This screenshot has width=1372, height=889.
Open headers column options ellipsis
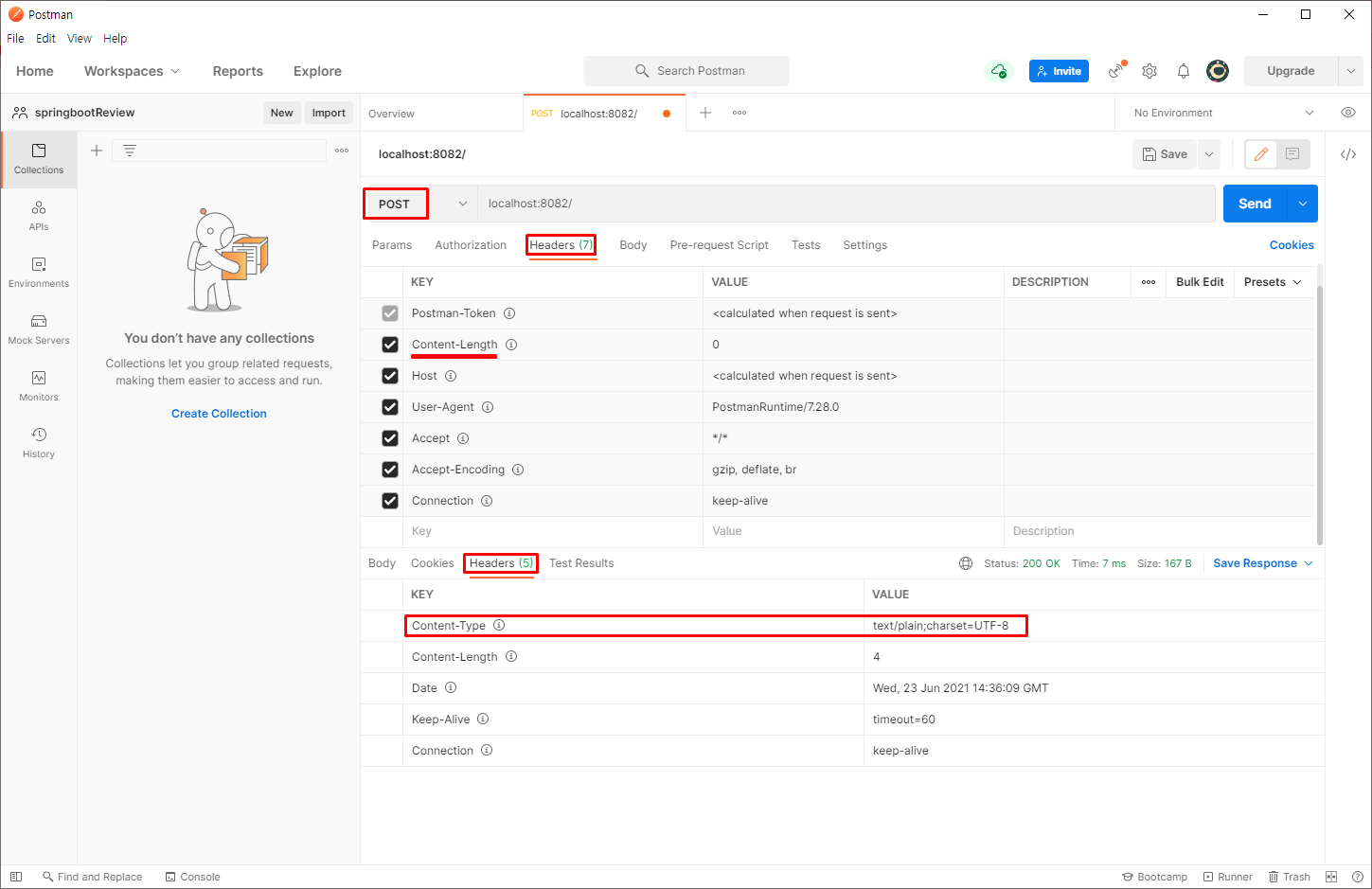(1149, 282)
